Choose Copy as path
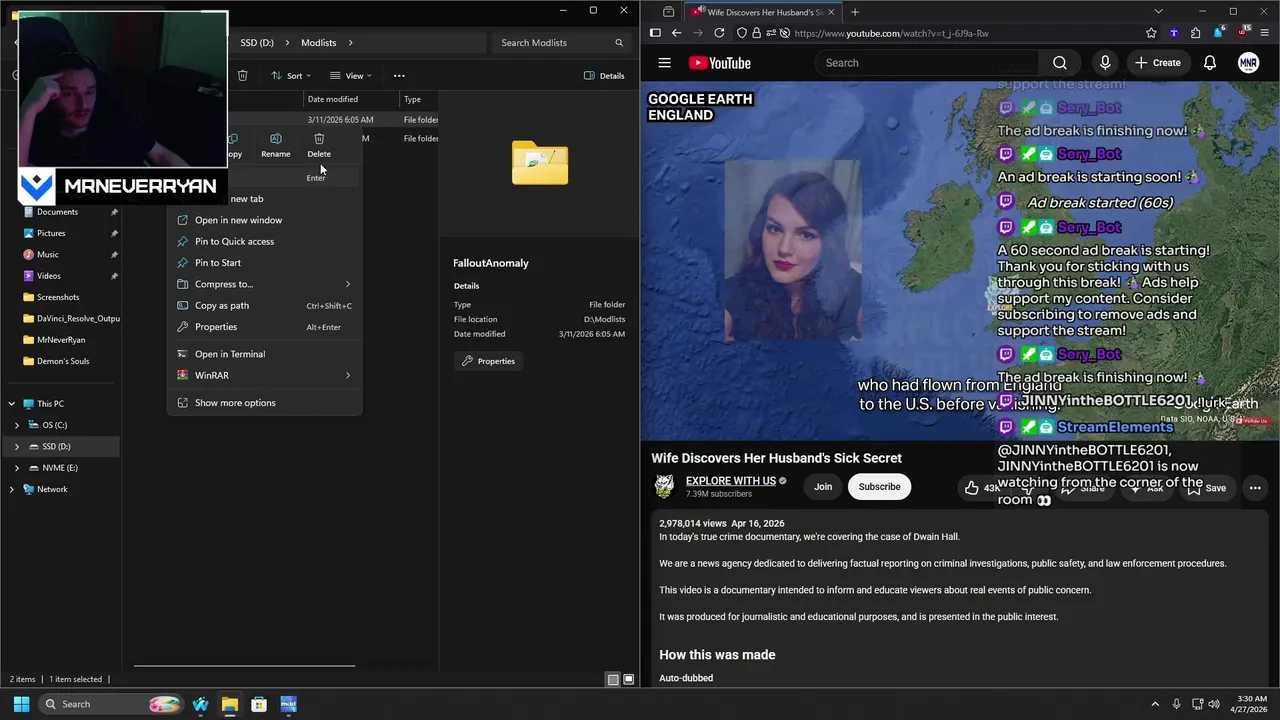The width and height of the screenshot is (1280, 720). [x=264, y=305]
